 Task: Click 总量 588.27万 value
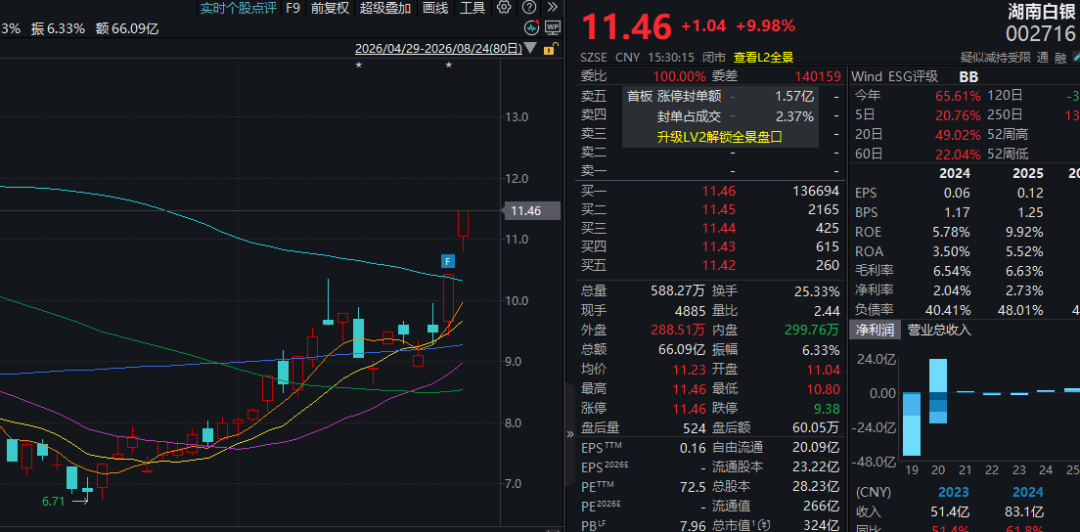[x=678, y=291]
